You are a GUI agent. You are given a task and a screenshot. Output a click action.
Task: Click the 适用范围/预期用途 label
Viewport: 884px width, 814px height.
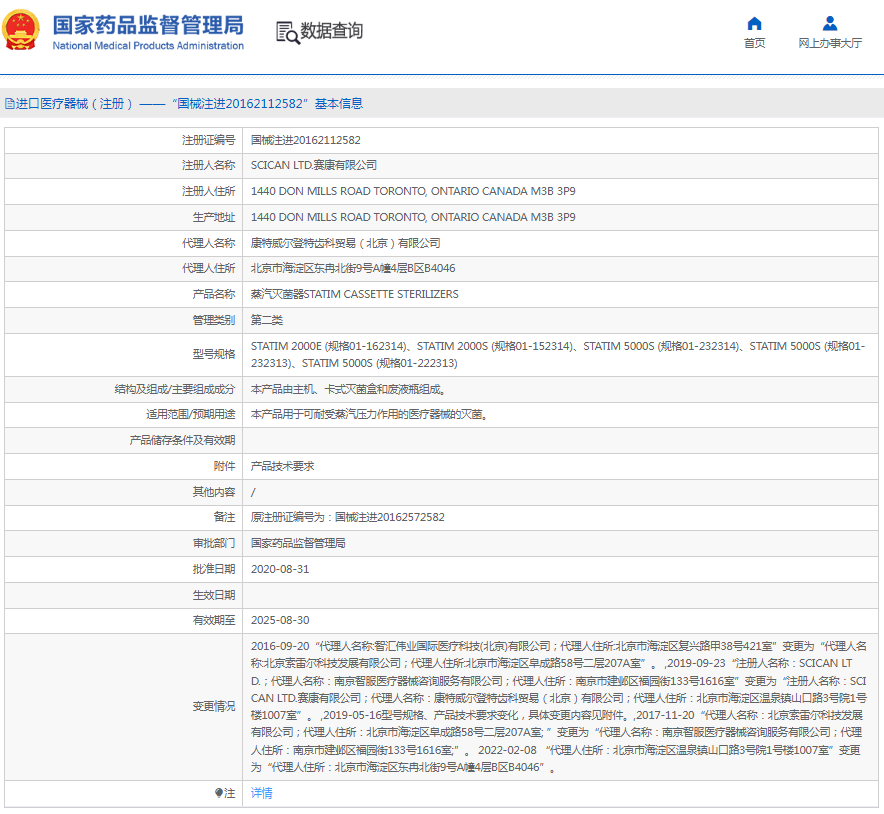[x=191, y=414]
